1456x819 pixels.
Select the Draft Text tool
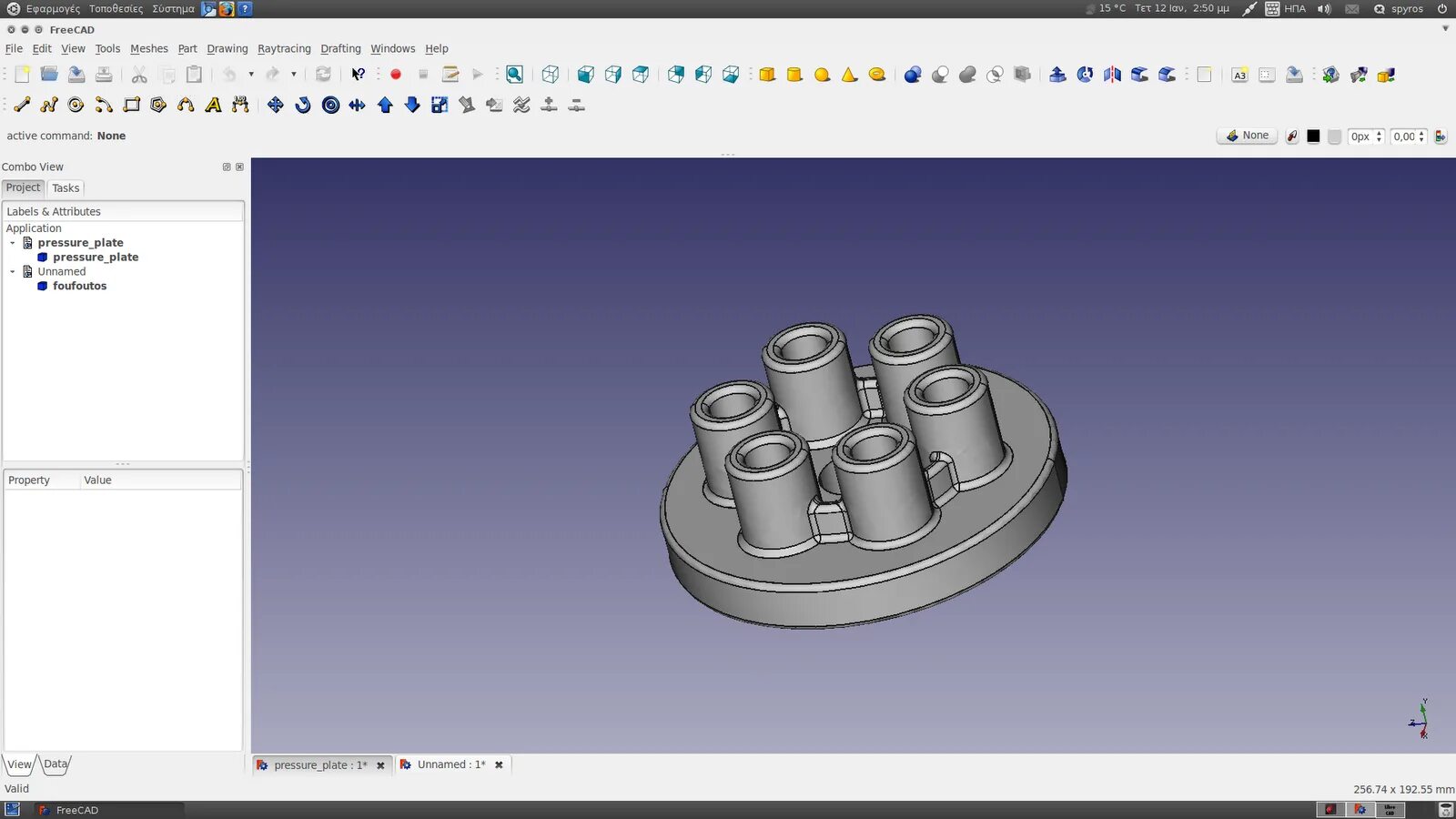pyautogui.click(x=213, y=105)
